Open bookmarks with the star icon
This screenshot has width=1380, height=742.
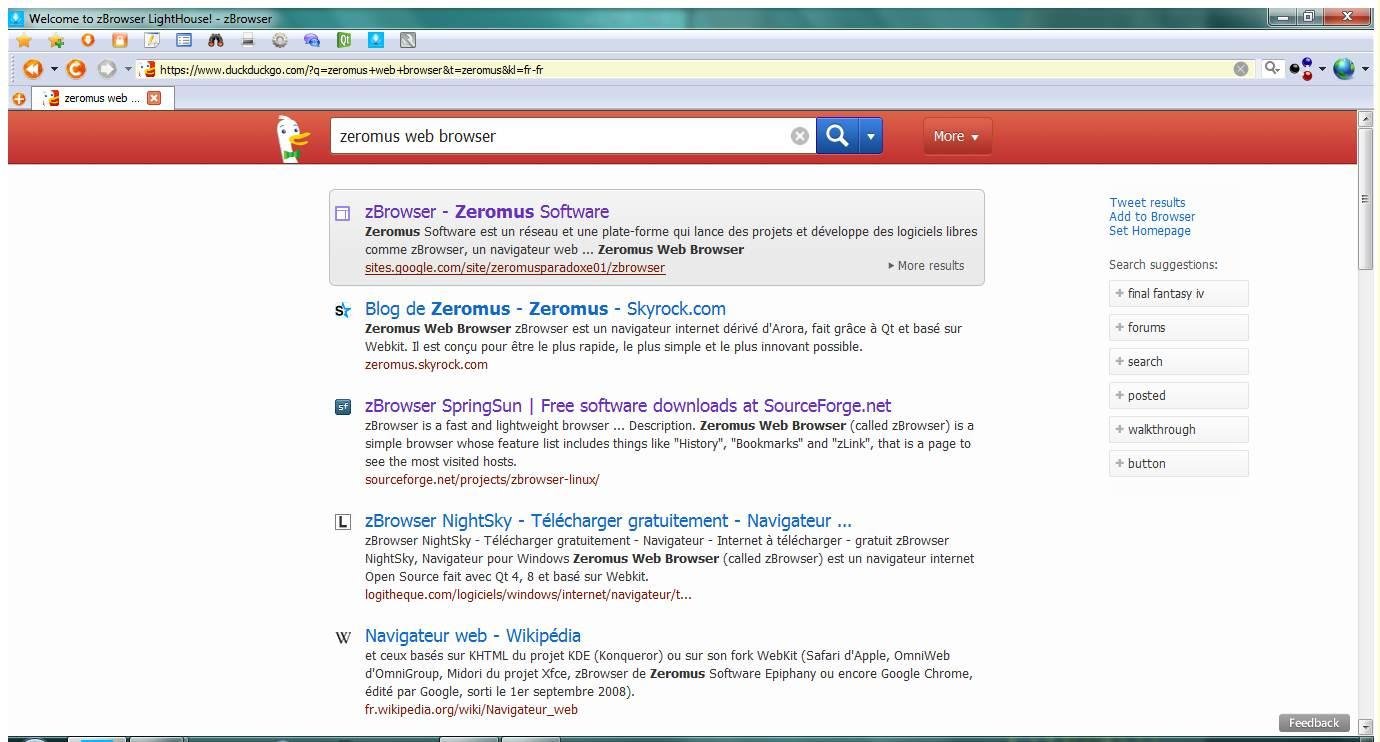point(25,40)
